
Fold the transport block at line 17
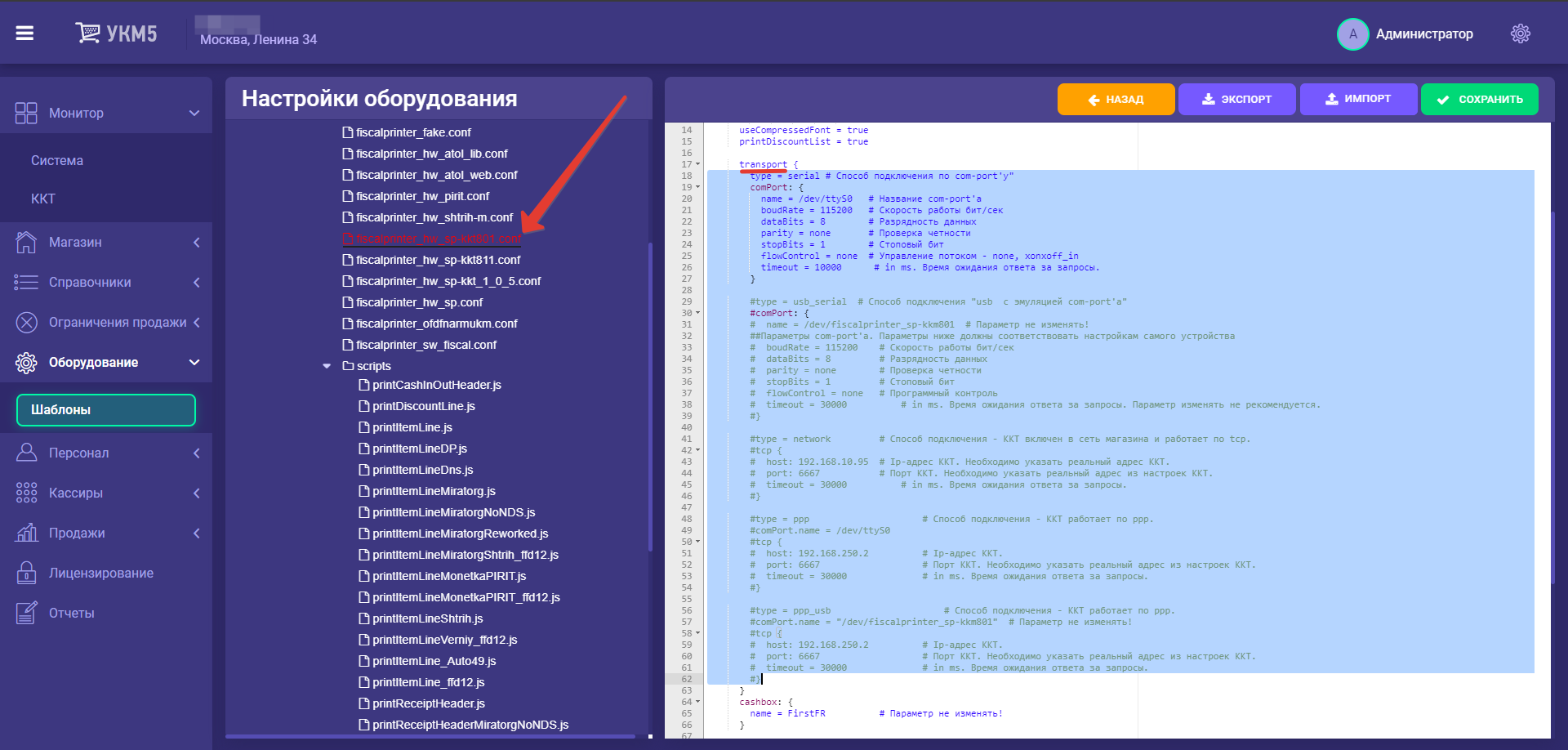click(x=697, y=164)
